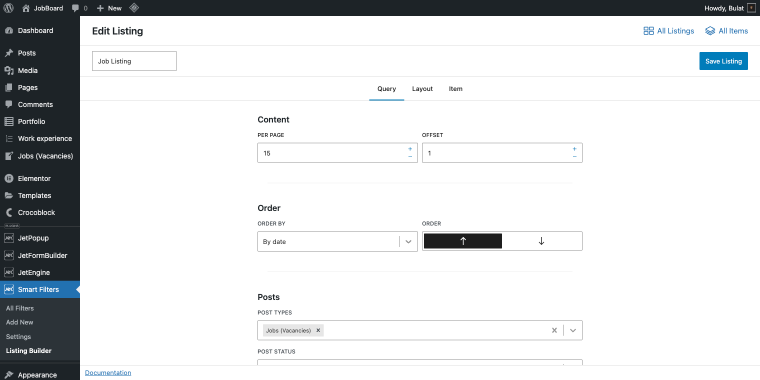
Task: Focus the Offset number field
Action: (502, 153)
